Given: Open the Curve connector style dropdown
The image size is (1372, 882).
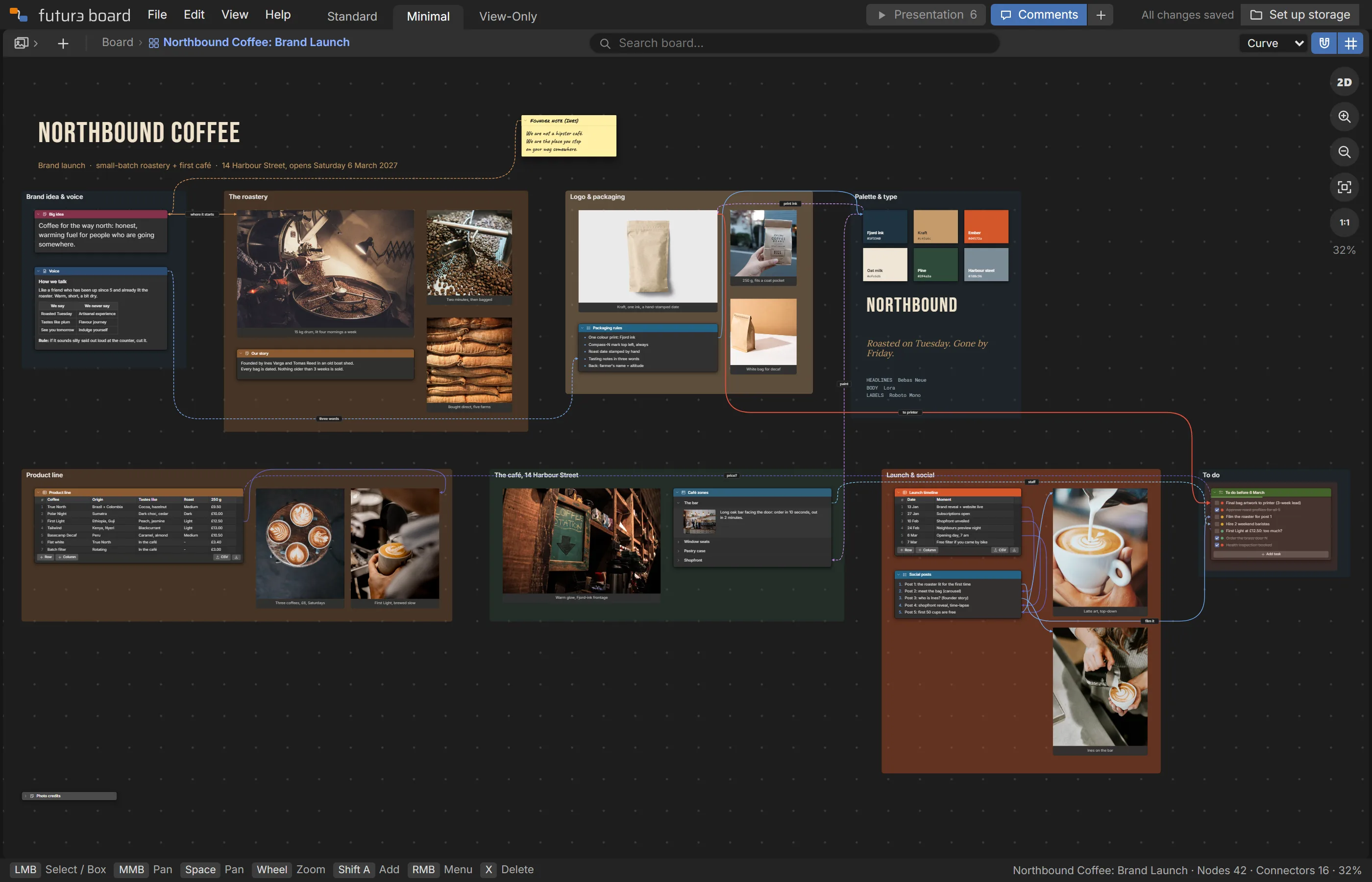Looking at the screenshot, I should [x=1274, y=43].
